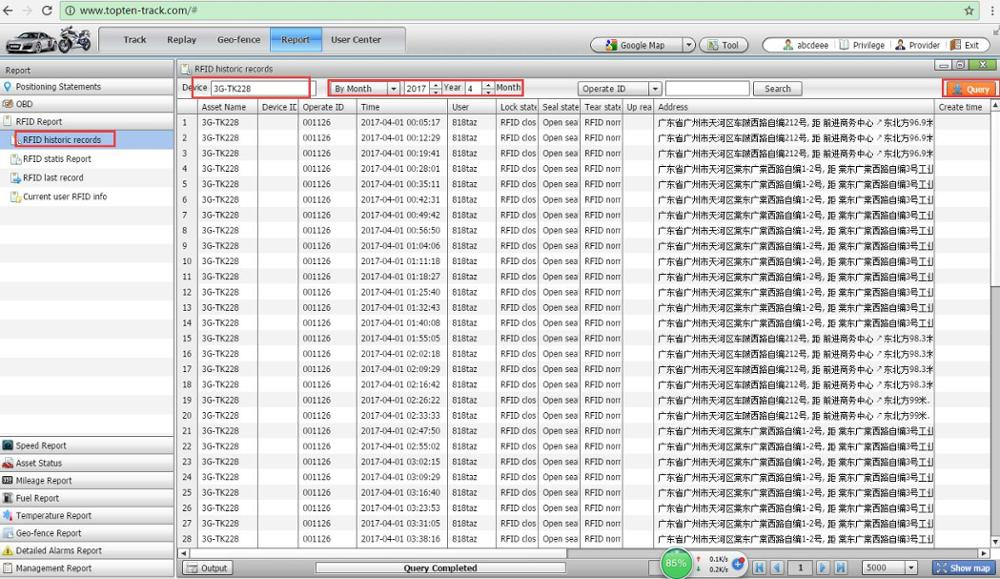This screenshot has width=1000, height=579.
Task: Increase the year value with stepper
Action: tap(436, 85)
